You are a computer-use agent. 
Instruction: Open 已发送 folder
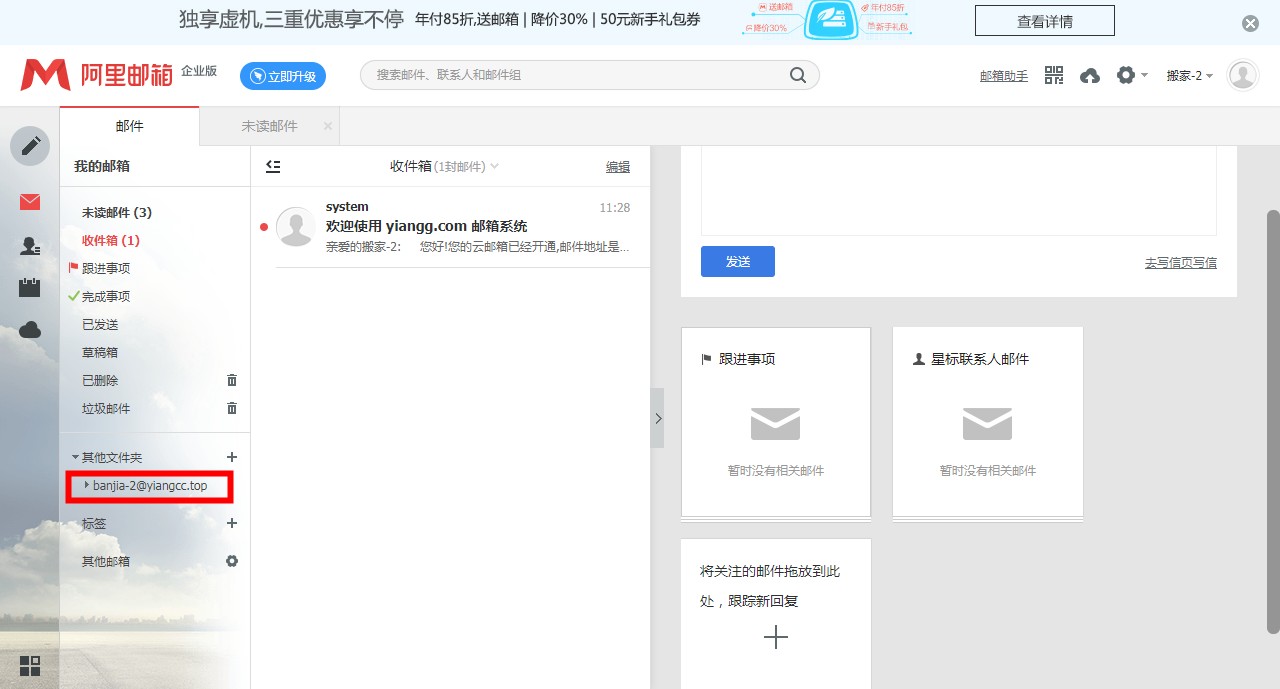100,324
